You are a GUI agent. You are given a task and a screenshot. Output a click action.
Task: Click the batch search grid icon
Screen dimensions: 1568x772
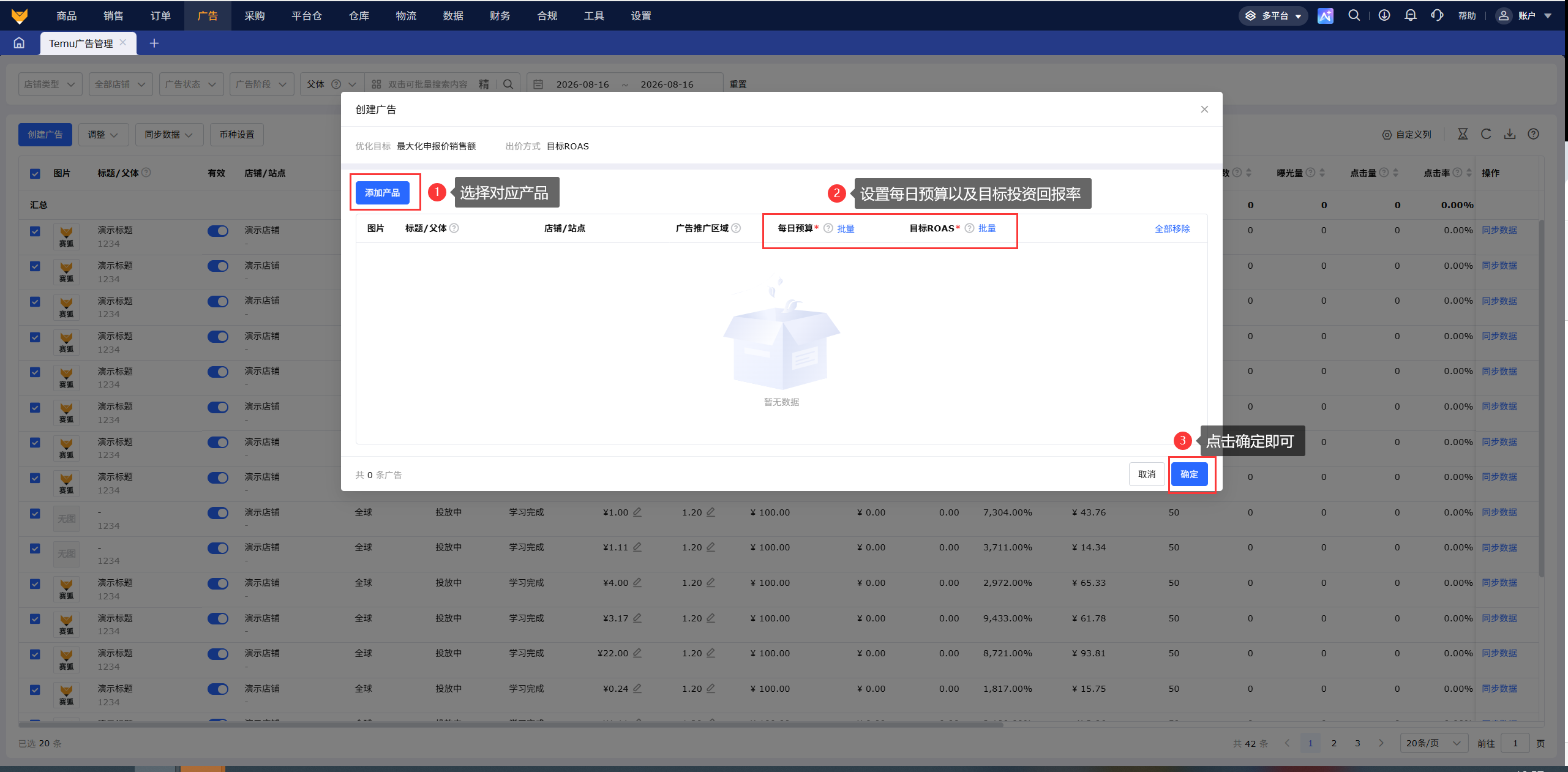377,84
